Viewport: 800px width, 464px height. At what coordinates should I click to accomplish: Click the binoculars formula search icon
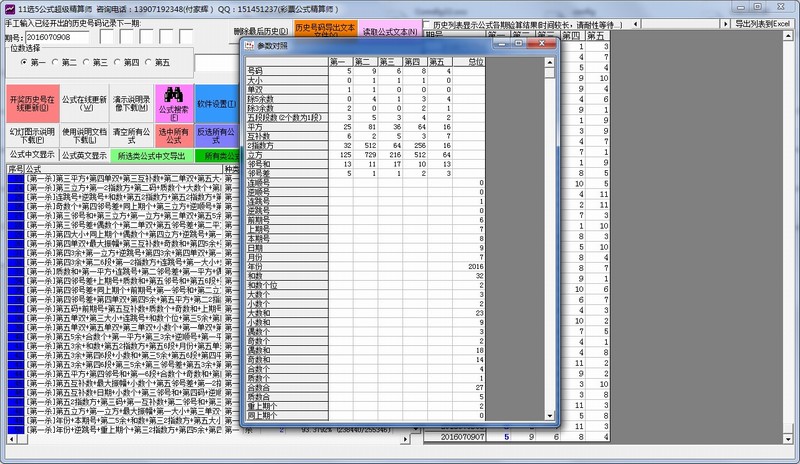[172, 94]
